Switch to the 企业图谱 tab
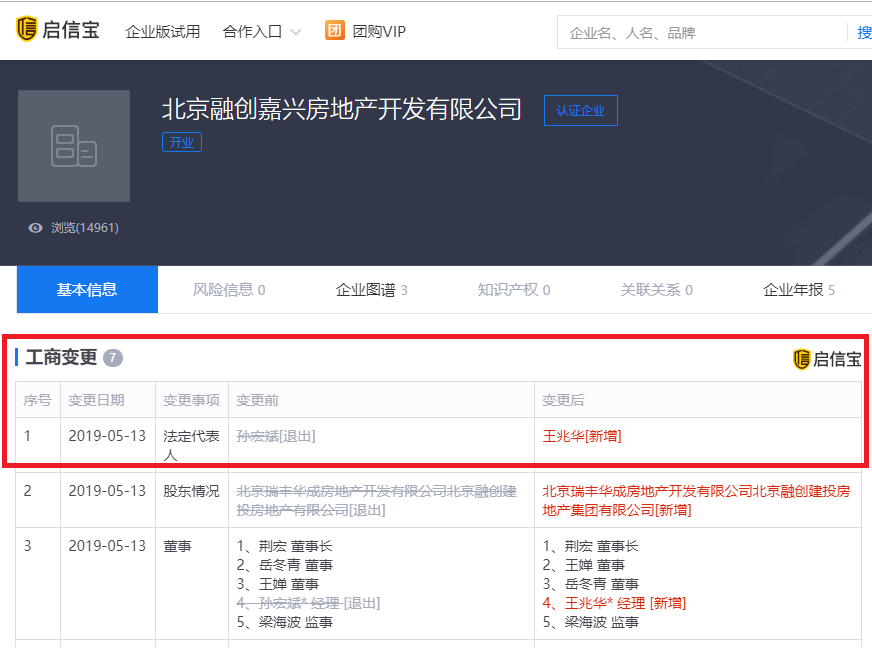The height and width of the screenshot is (652, 872). (371, 290)
